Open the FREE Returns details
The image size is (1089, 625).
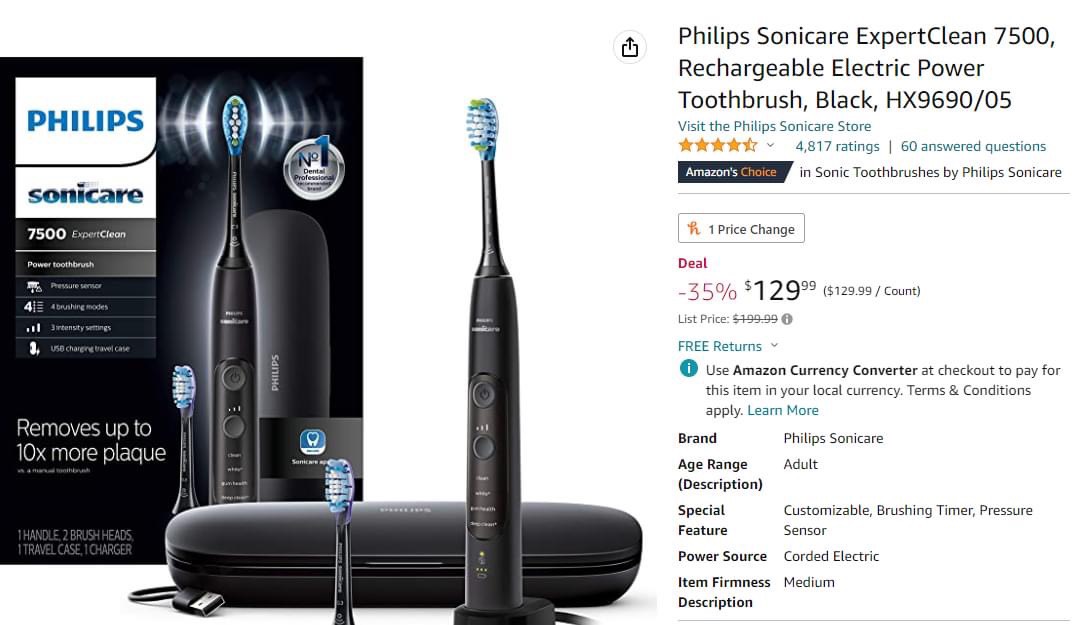click(x=720, y=346)
